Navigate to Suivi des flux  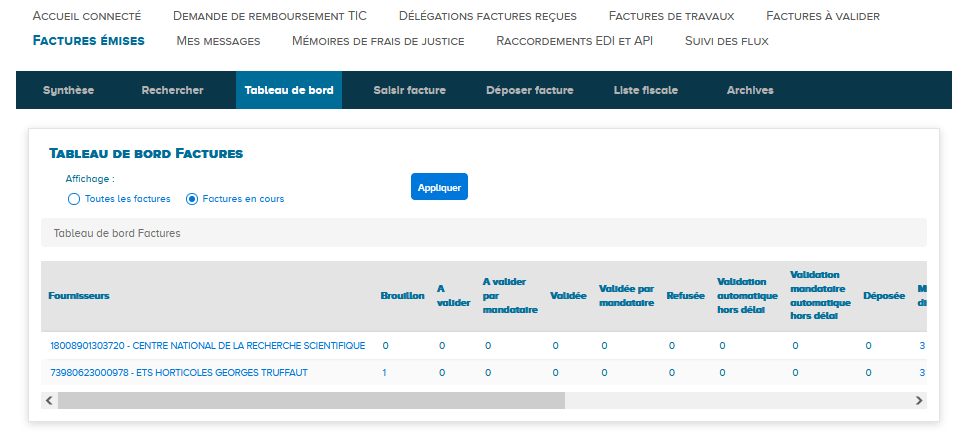tap(726, 41)
